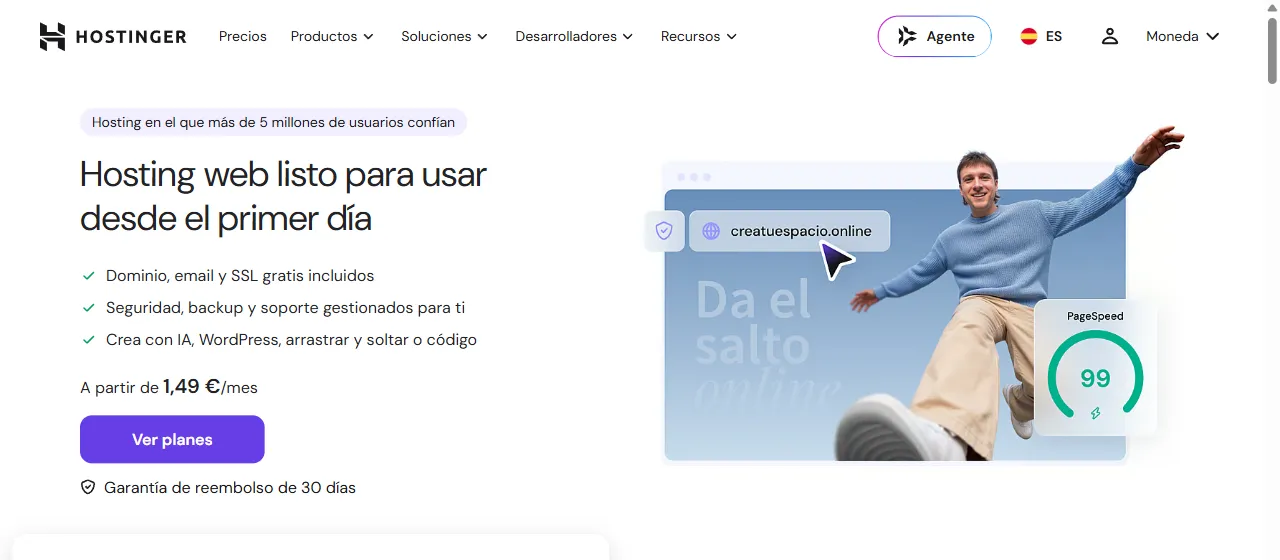Click the lightning bolt under PageSpeed score
Image resolution: width=1280 pixels, height=560 pixels.
pos(1095,413)
